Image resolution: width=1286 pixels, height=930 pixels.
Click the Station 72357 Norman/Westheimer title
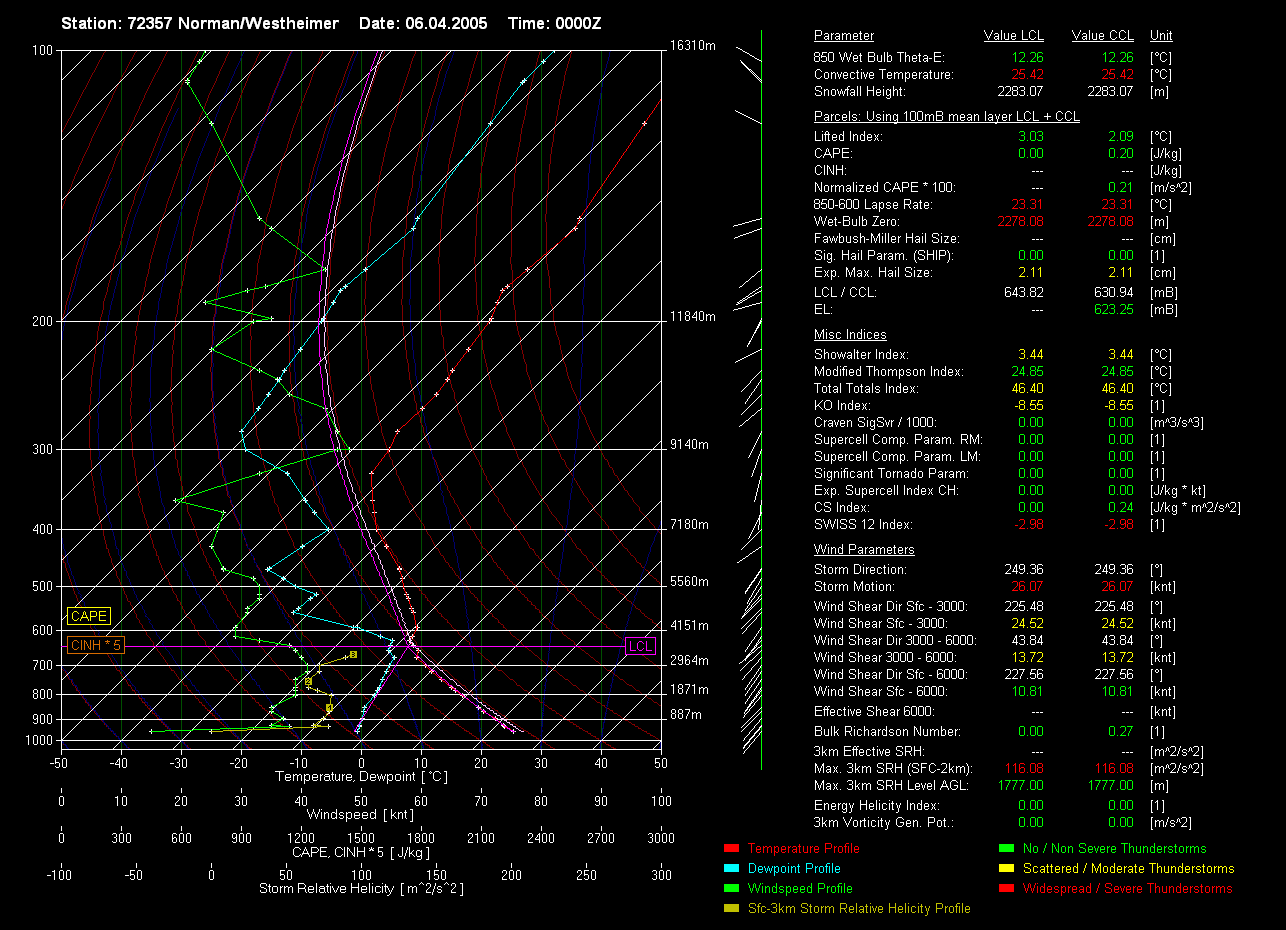(200, 23)
